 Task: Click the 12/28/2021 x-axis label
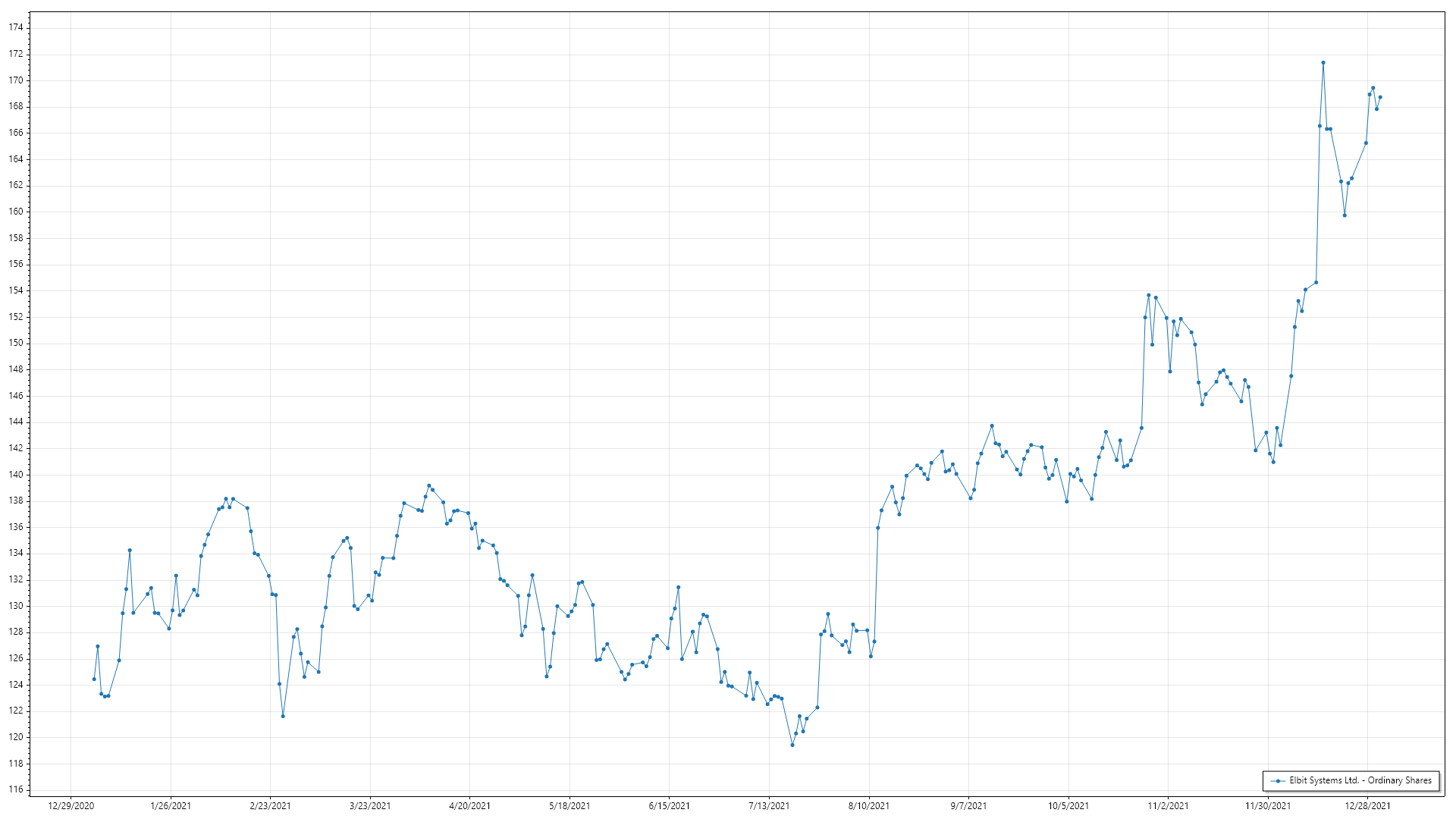pyautogui.click(x=1367, y=805)
